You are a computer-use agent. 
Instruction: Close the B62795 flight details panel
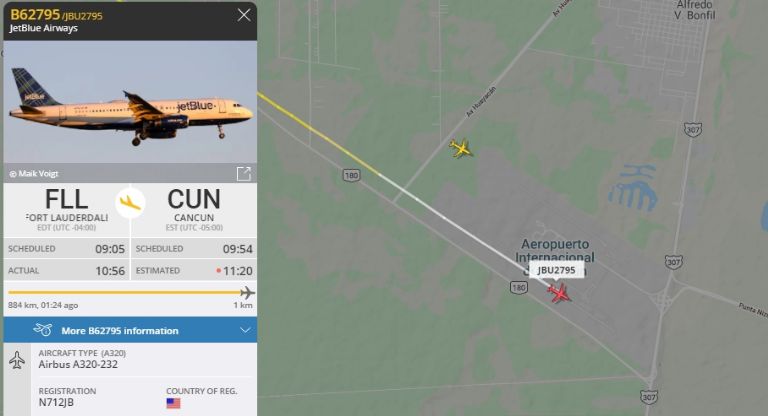point(244,15)
